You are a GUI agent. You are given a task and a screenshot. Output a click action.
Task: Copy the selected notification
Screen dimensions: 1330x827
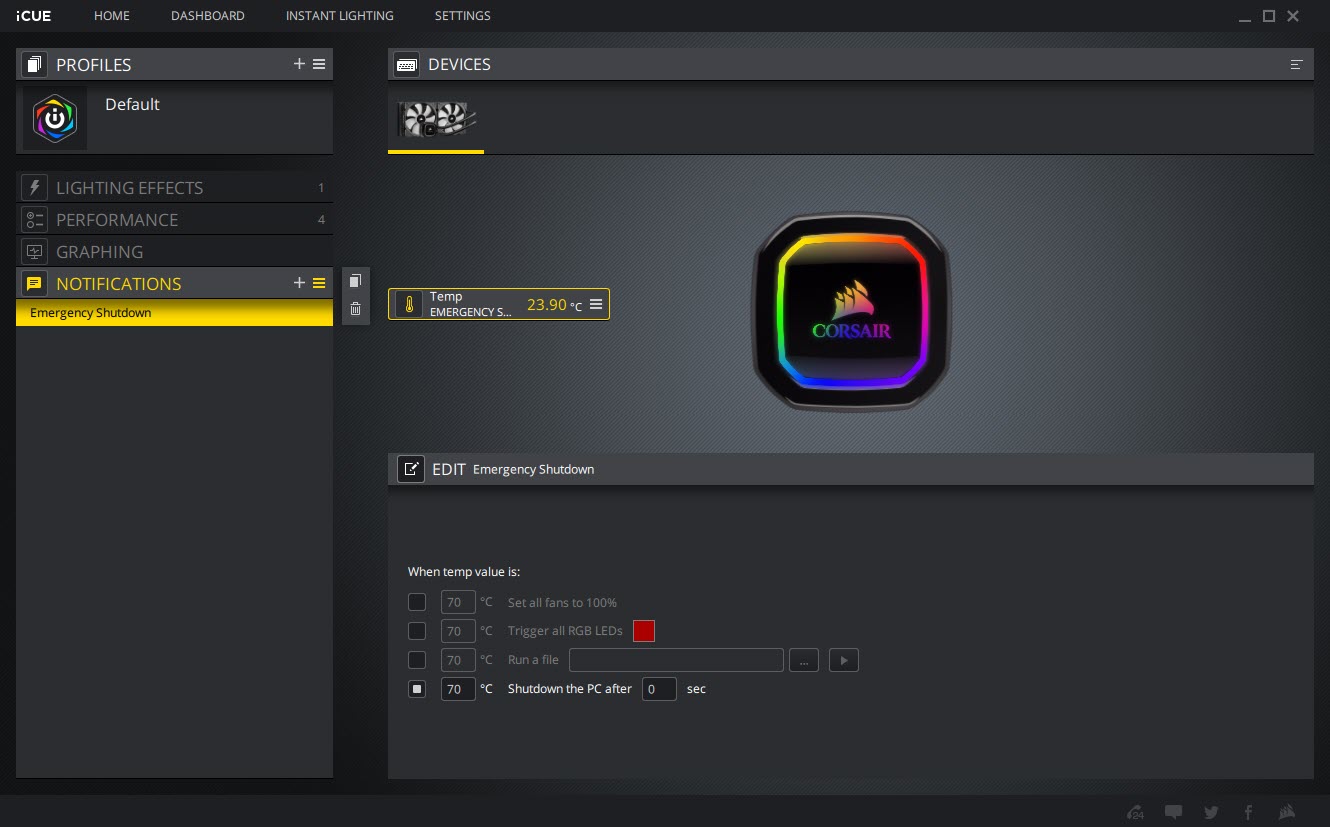pos(355,282)
